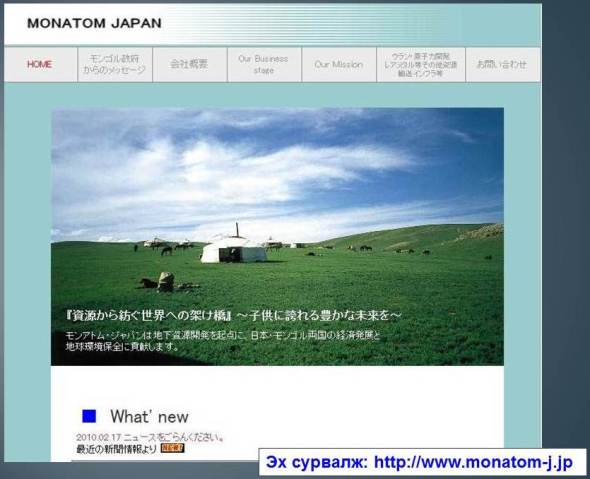Click the orange badge icon after 最近の新聞情報より
Image resolution: width=590 pixels, height=479 pixels.
pos(172,448)
